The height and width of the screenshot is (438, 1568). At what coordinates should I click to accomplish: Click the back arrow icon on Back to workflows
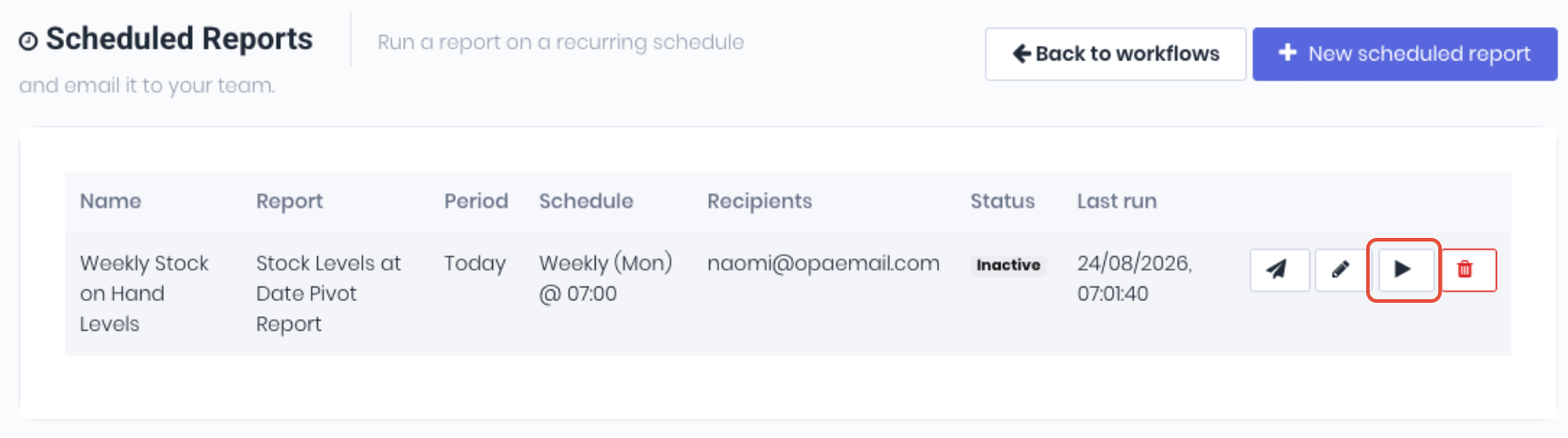pyautogui.click(x=1021, y=53)
